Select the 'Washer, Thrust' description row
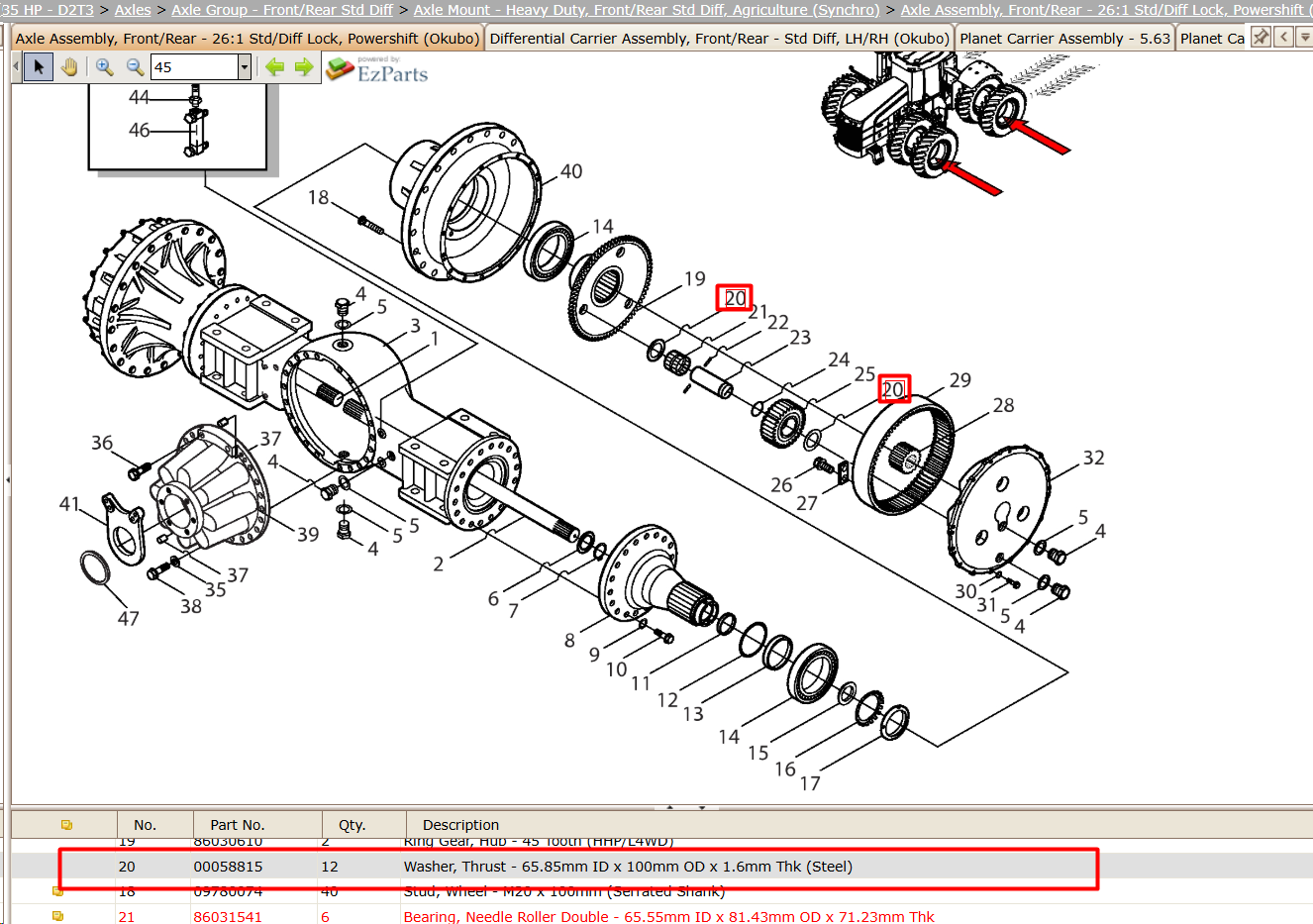Image resolution: width=1313 pixels, height=924 pixels. (x=628, y=867)
